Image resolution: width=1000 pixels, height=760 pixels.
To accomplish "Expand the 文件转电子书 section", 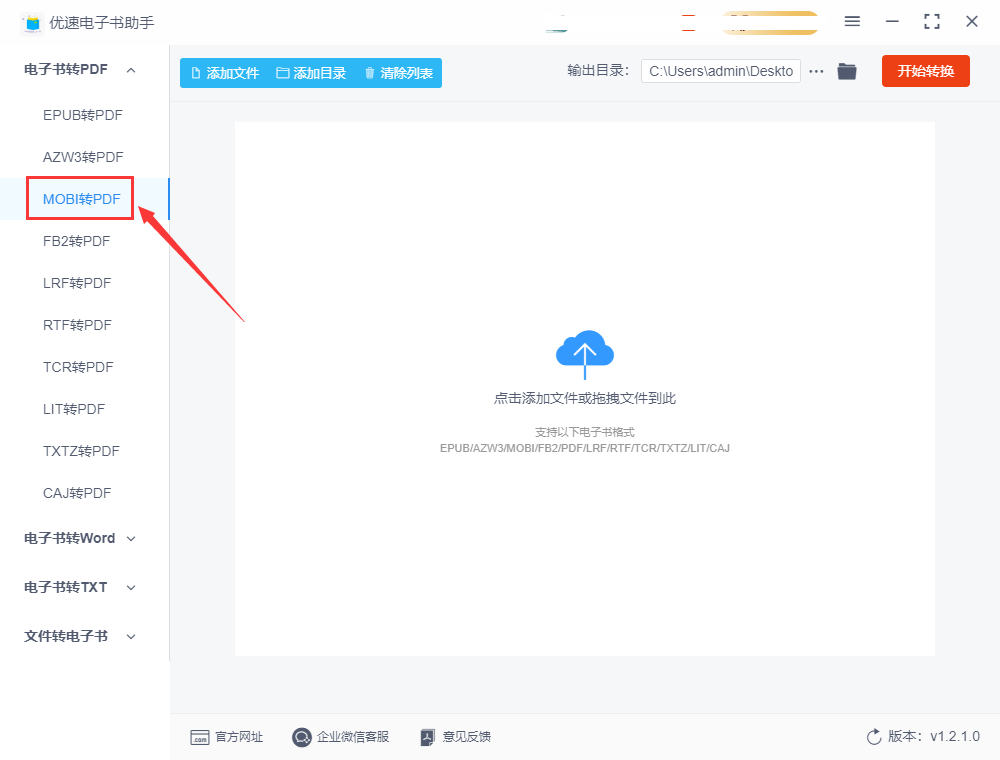I will coord(131,636).
